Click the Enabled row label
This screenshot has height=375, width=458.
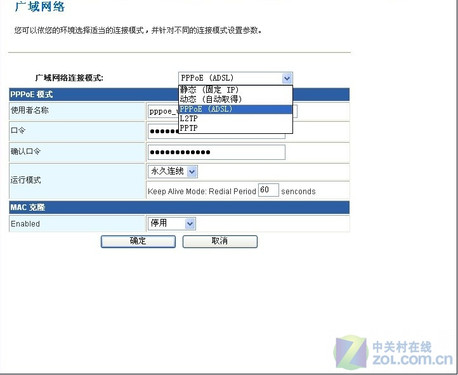coord(25,224)
